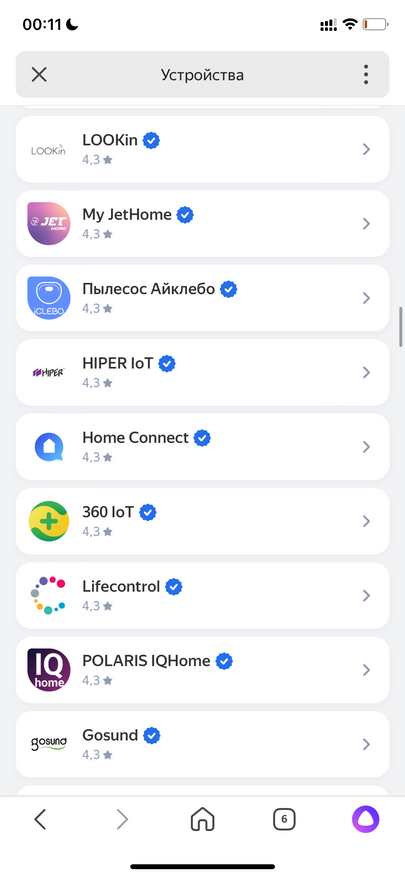405x877 pixels.
Task: Expand the LOOKin row chevron
Action: click(366, 149)
